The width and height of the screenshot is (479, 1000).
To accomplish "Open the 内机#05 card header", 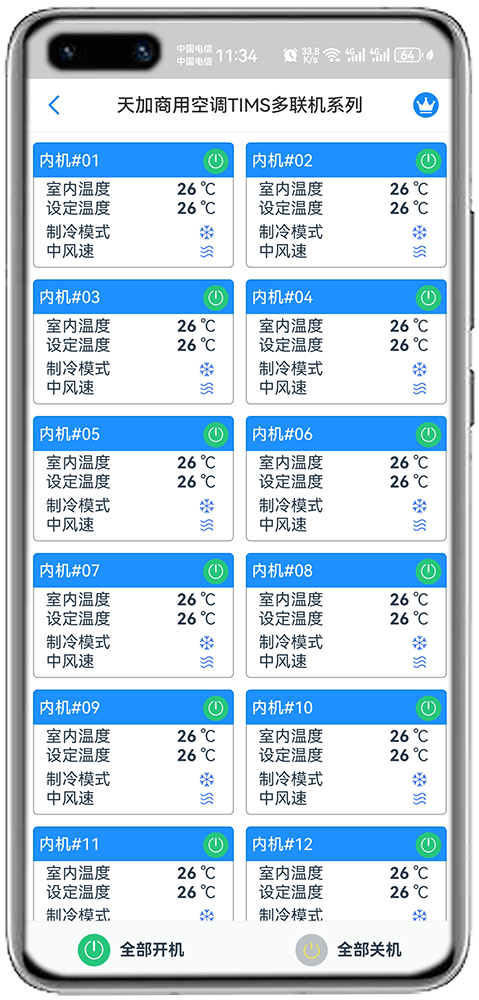I will (x=133, y=434).
